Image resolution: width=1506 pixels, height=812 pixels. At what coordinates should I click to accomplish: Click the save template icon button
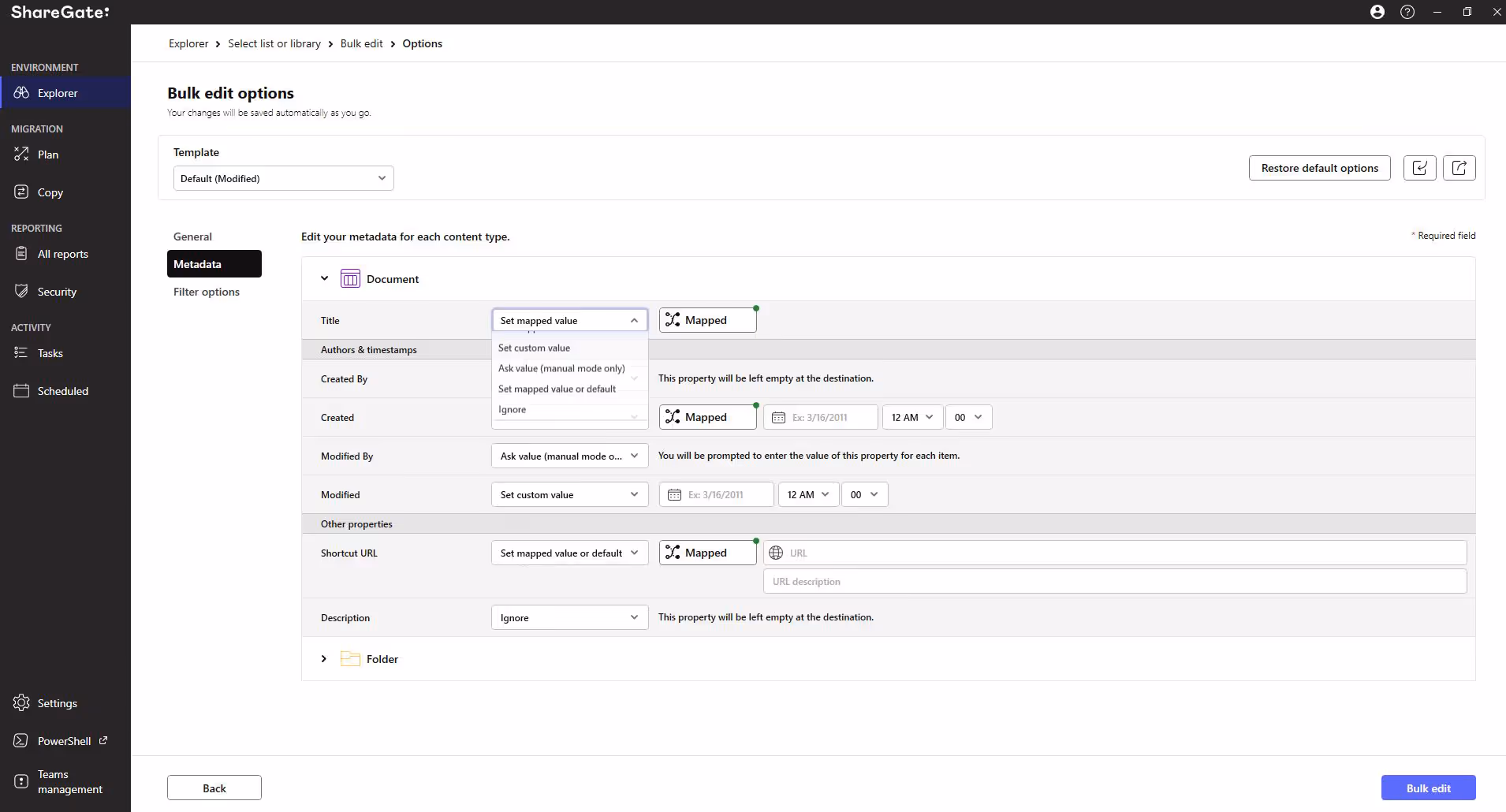1420,168
